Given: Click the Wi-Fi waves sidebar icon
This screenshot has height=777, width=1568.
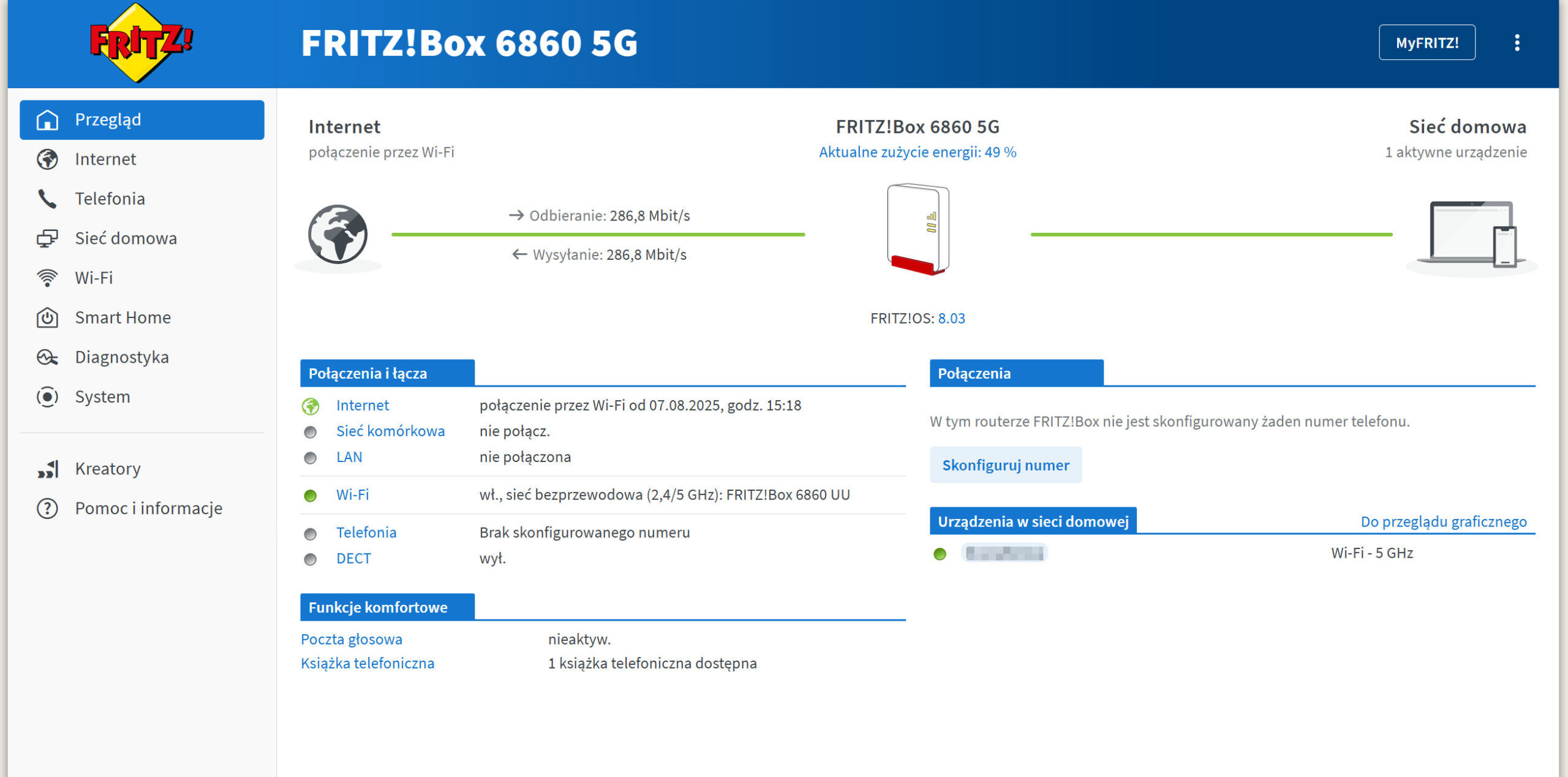Looking at the screenshot, I should [x=47, y=278].
